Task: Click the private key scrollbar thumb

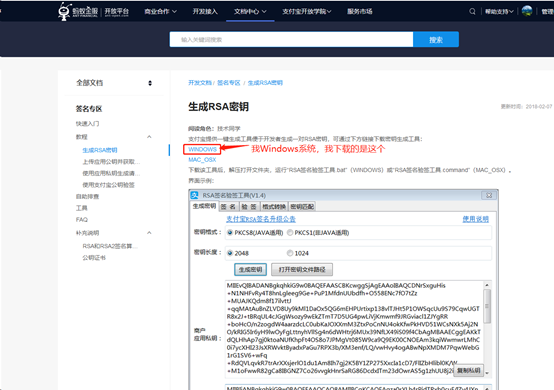Action: pos(487,306)
